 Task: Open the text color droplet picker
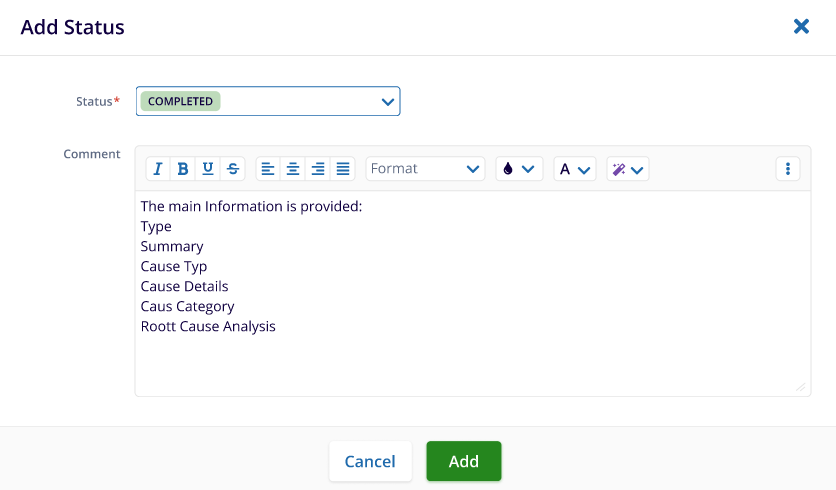[519, 169]
